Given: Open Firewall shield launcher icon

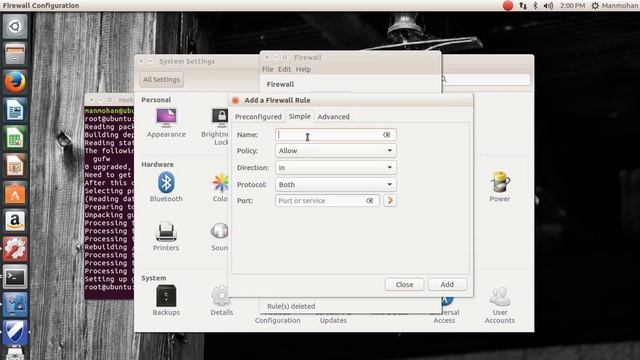Looking at the screenshot, I should pyautogui.click(x=15, y=332).
